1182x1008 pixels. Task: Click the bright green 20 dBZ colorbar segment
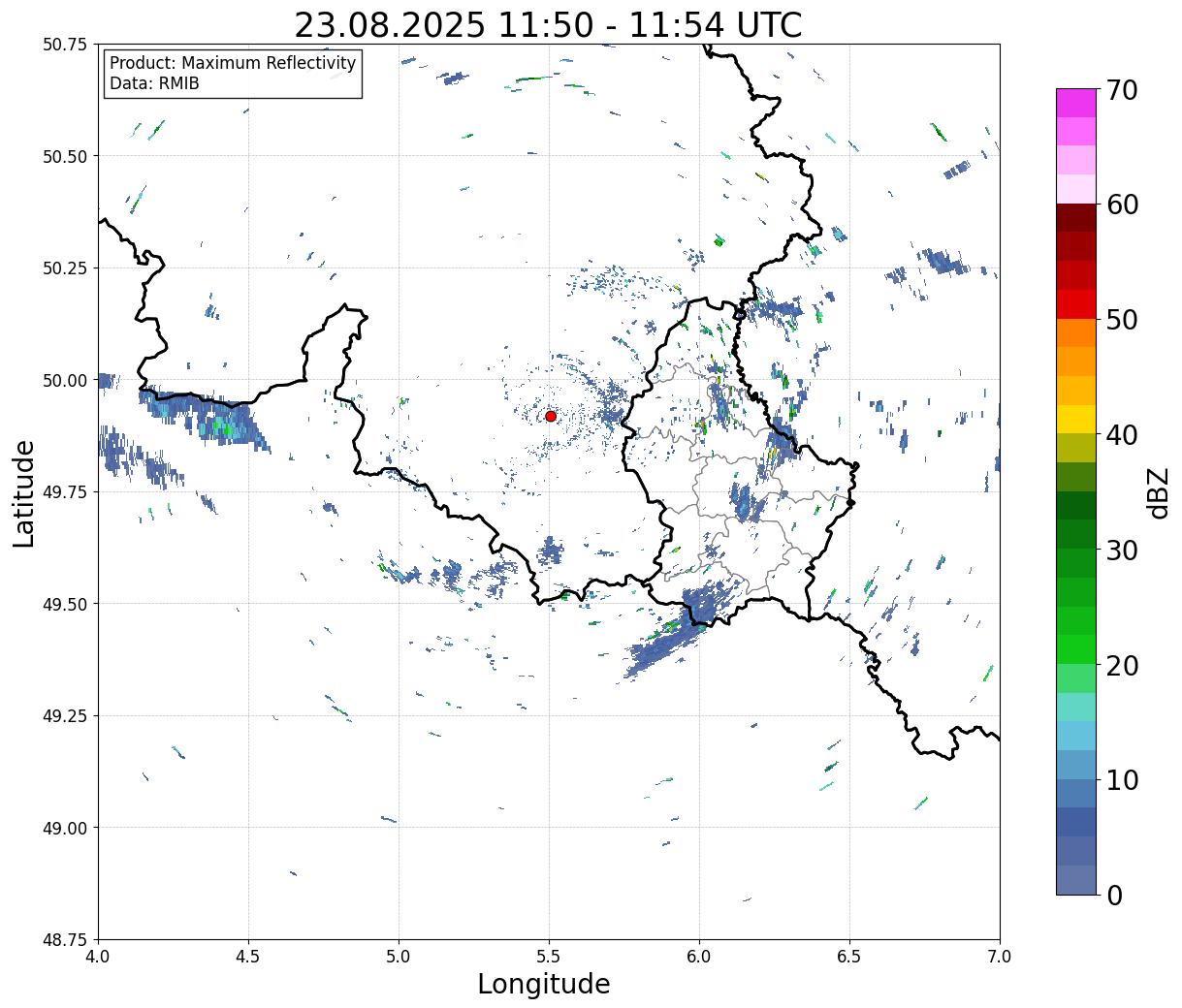coord(1076,649)
